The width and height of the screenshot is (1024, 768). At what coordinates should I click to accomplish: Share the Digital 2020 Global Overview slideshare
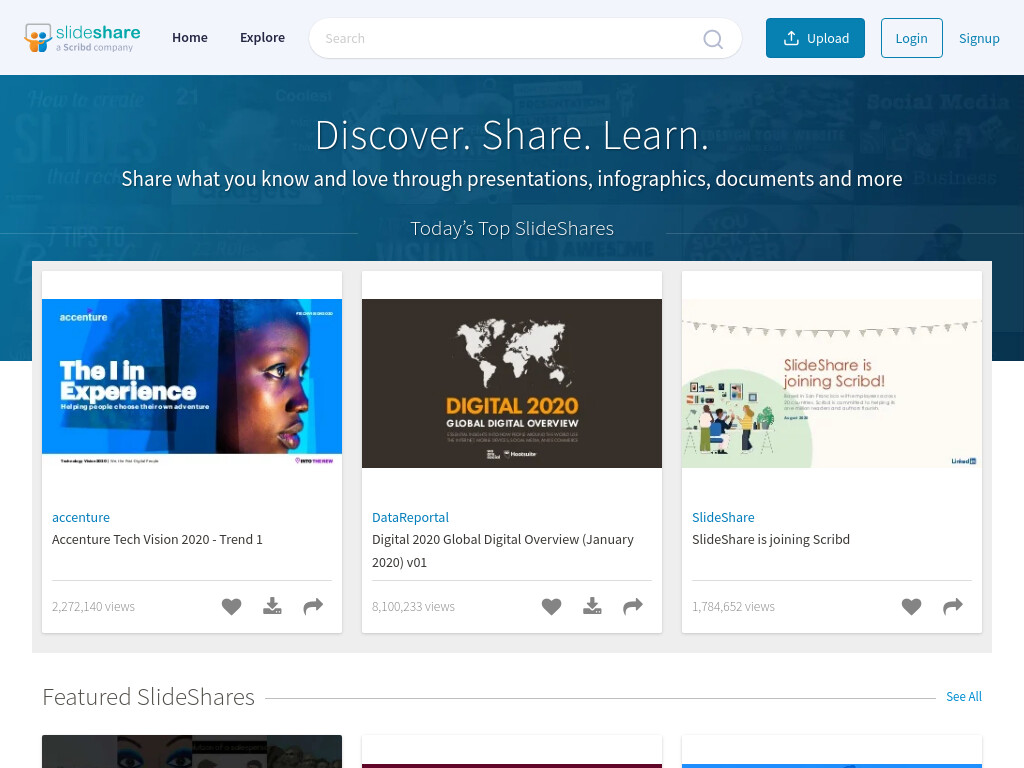click(x=633, y=607)
